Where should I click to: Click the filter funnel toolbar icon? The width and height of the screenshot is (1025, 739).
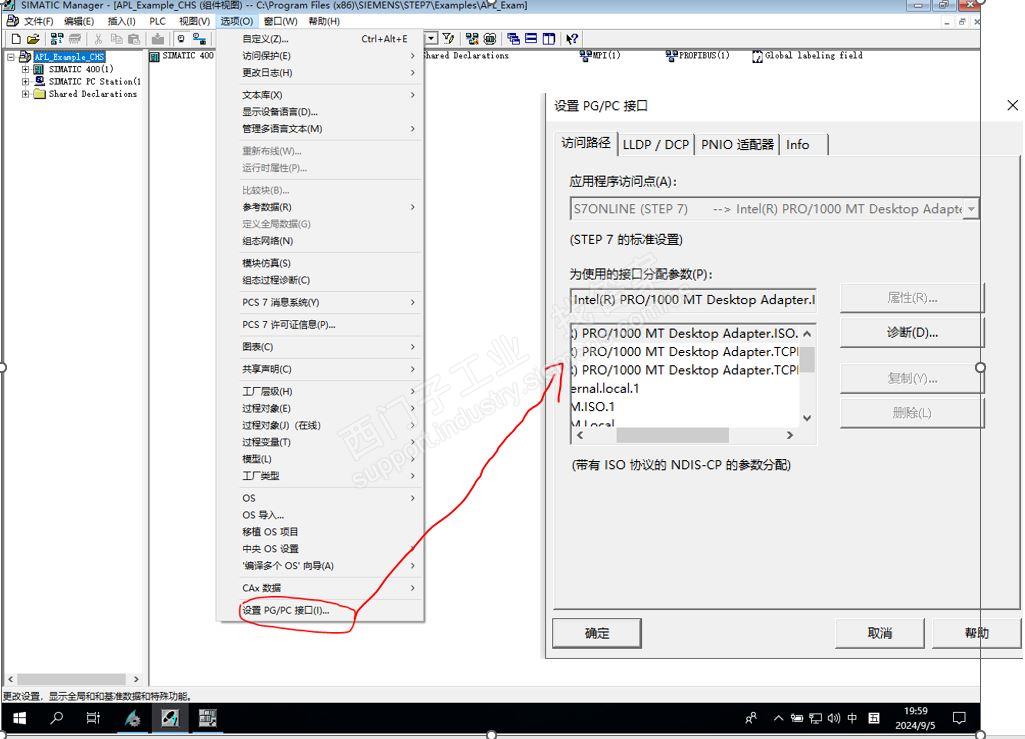(448, 39)
